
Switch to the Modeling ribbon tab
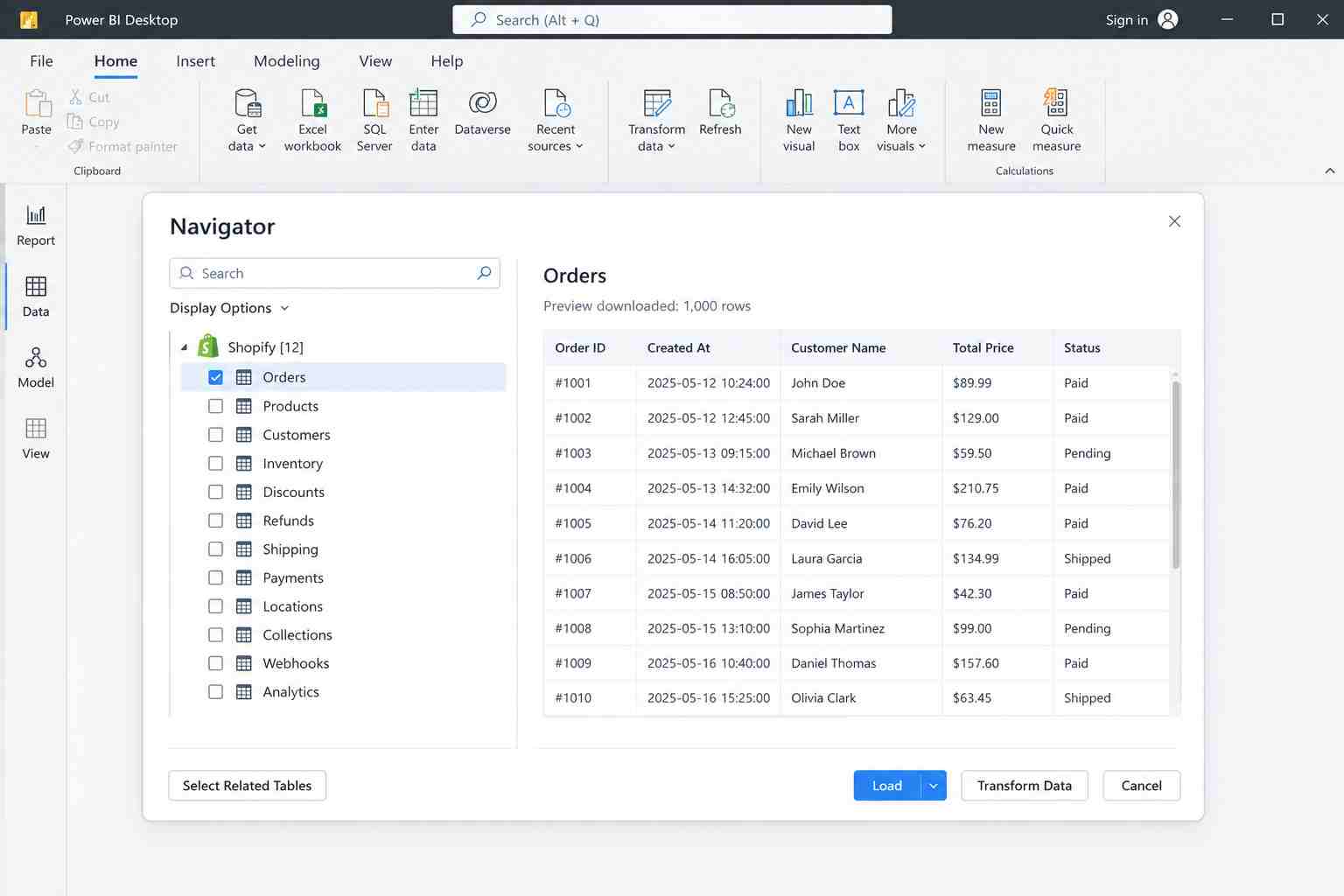(287, 61)
